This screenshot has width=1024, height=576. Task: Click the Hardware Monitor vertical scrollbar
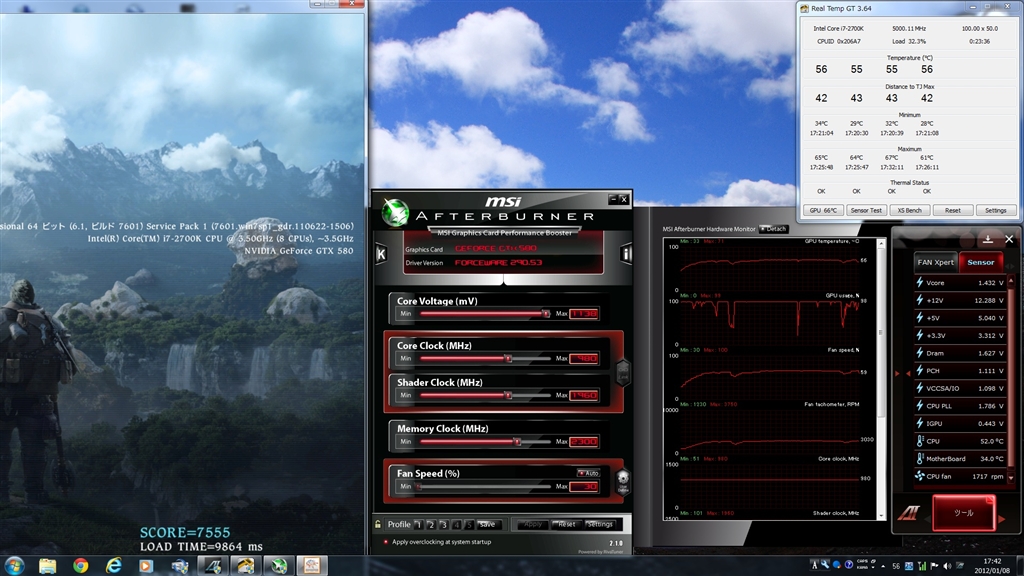(881, 379)
